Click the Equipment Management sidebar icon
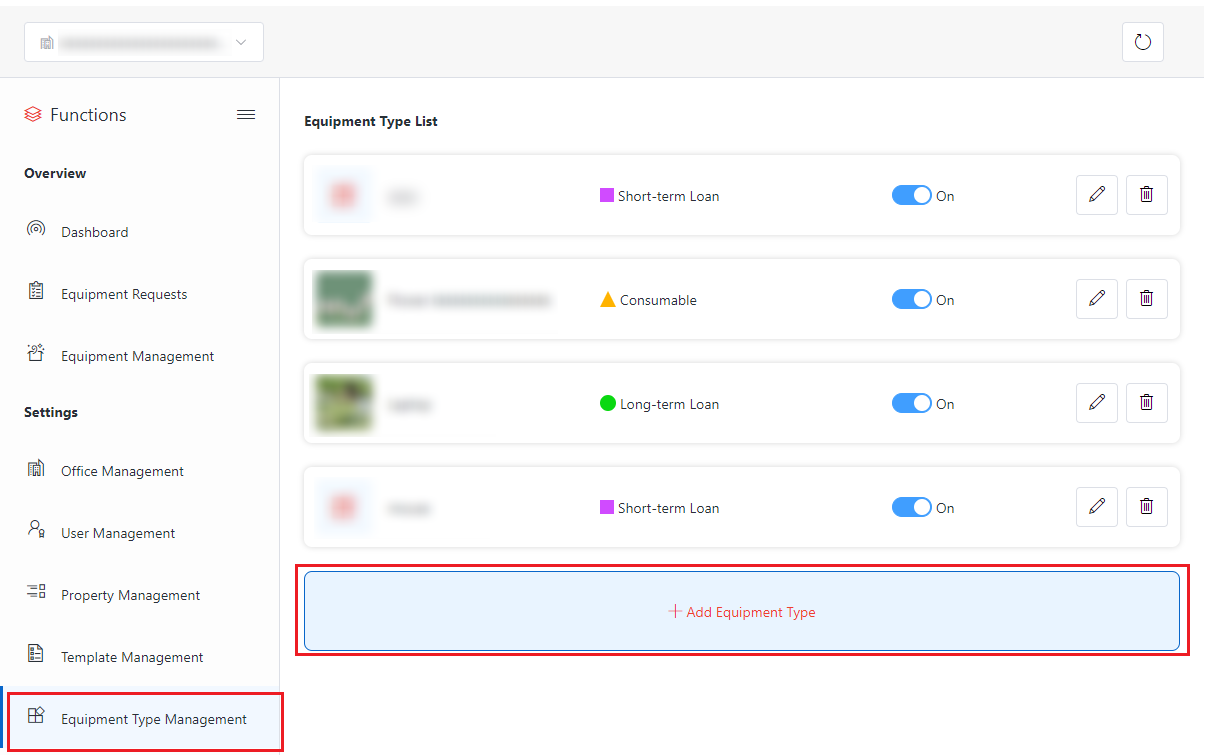The image size is (1214, 755). click(36, 355)
